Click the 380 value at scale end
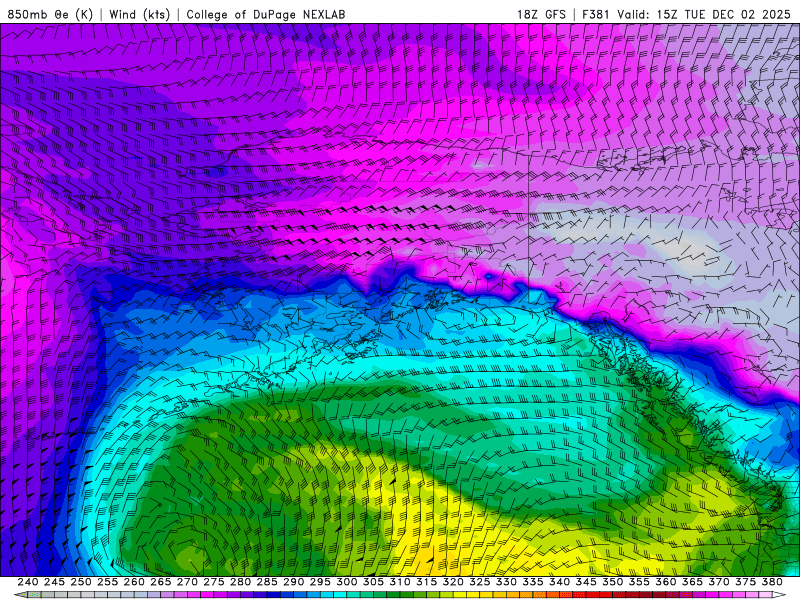Viewport: 800px width, 600px height. pyautogui.click(x=772, y=582)
